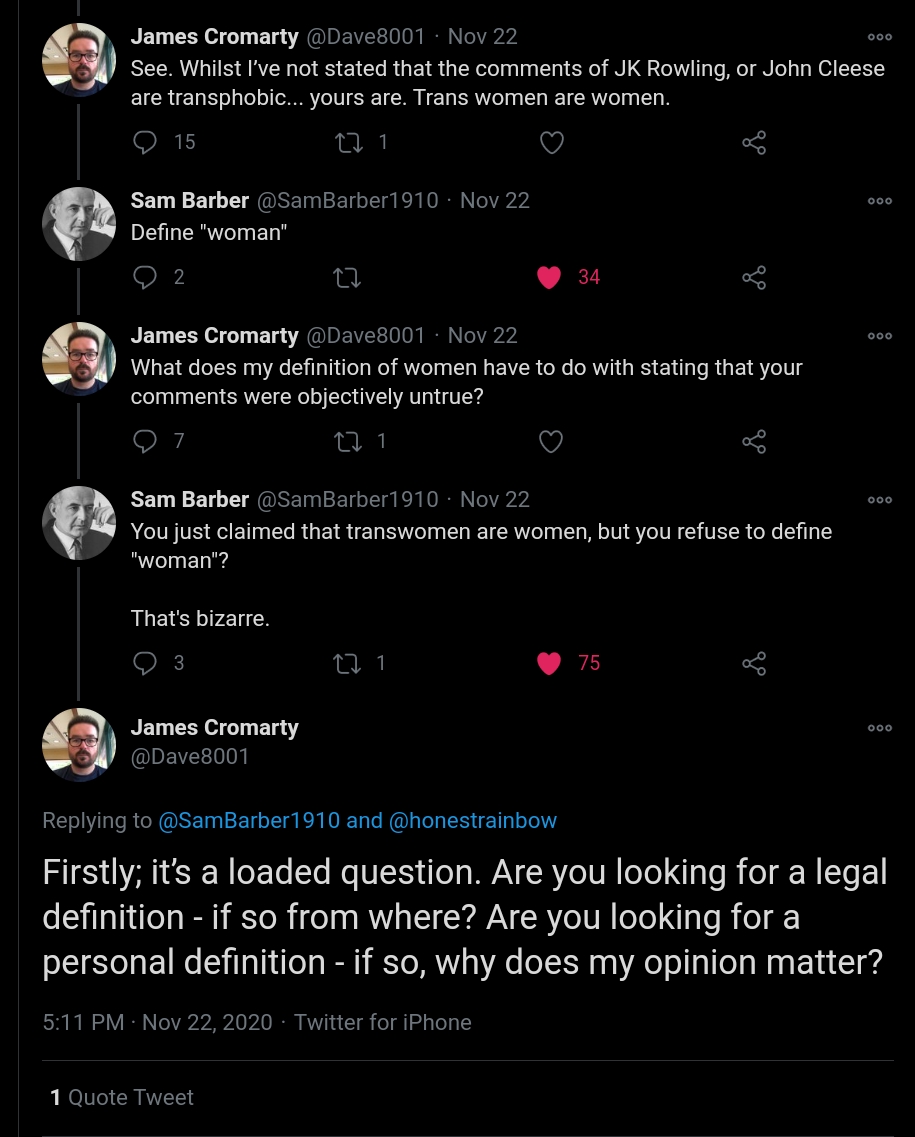
Task: Like the 'objectively untrue' tweet
Action: click(551, 441)
